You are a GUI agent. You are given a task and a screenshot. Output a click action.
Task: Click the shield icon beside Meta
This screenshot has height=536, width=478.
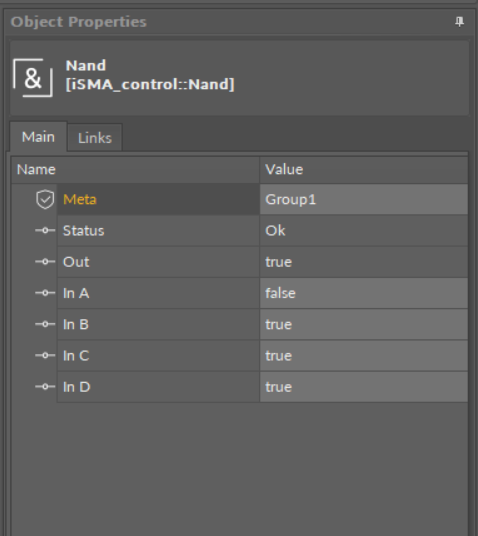45,199
